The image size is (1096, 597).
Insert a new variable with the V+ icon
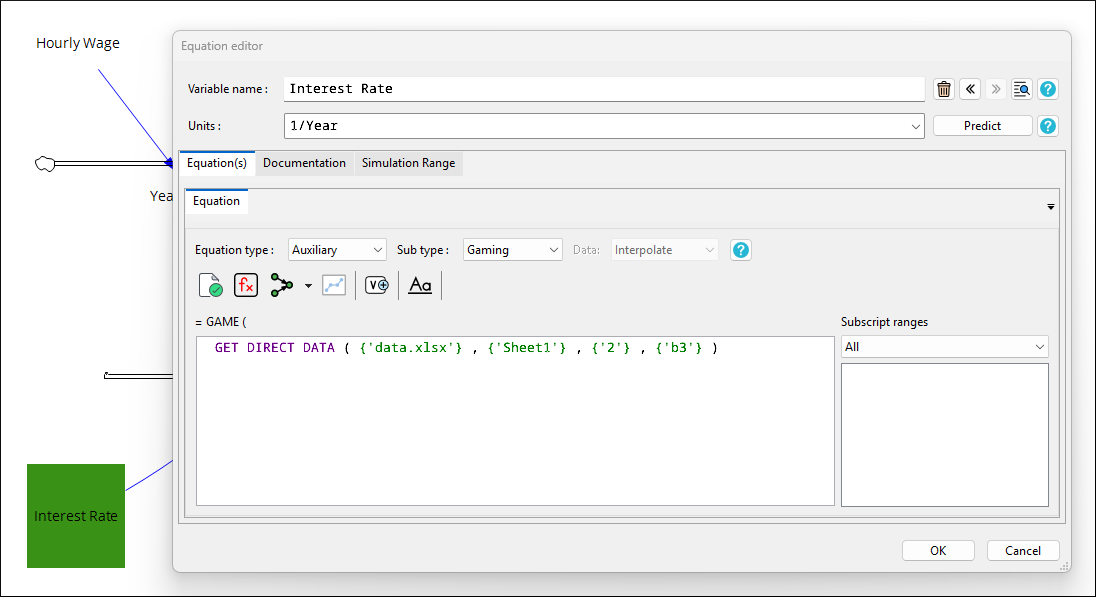tap(377, 284)
